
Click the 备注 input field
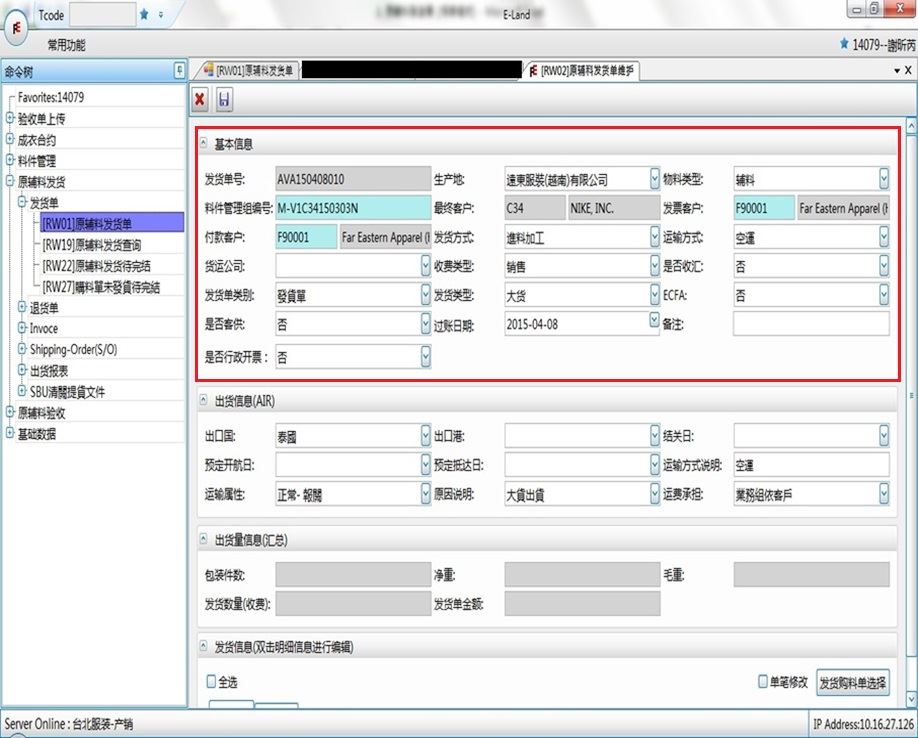[x=810, y=325]
